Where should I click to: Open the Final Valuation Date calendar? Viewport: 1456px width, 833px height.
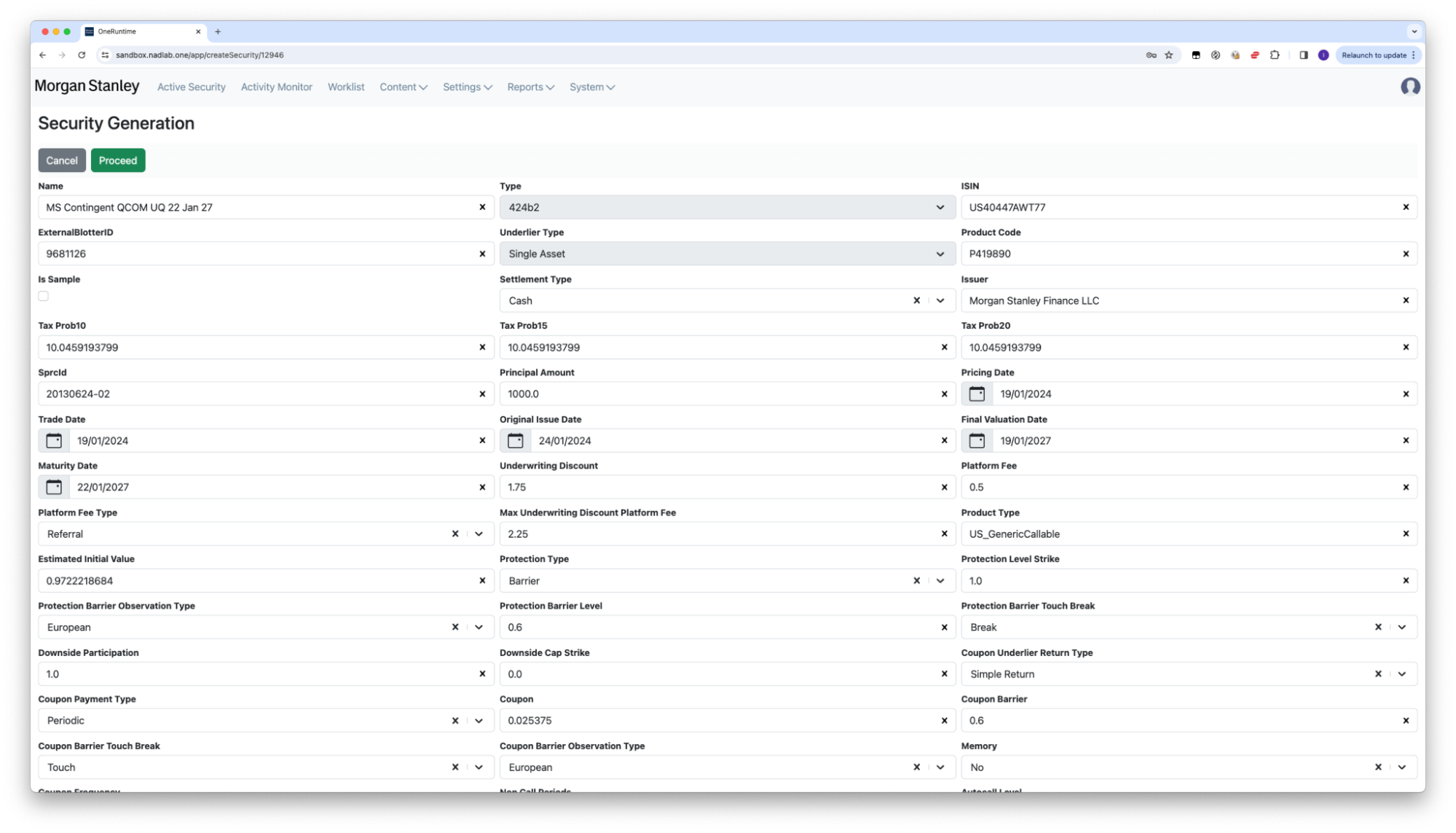tap(976, 441)
